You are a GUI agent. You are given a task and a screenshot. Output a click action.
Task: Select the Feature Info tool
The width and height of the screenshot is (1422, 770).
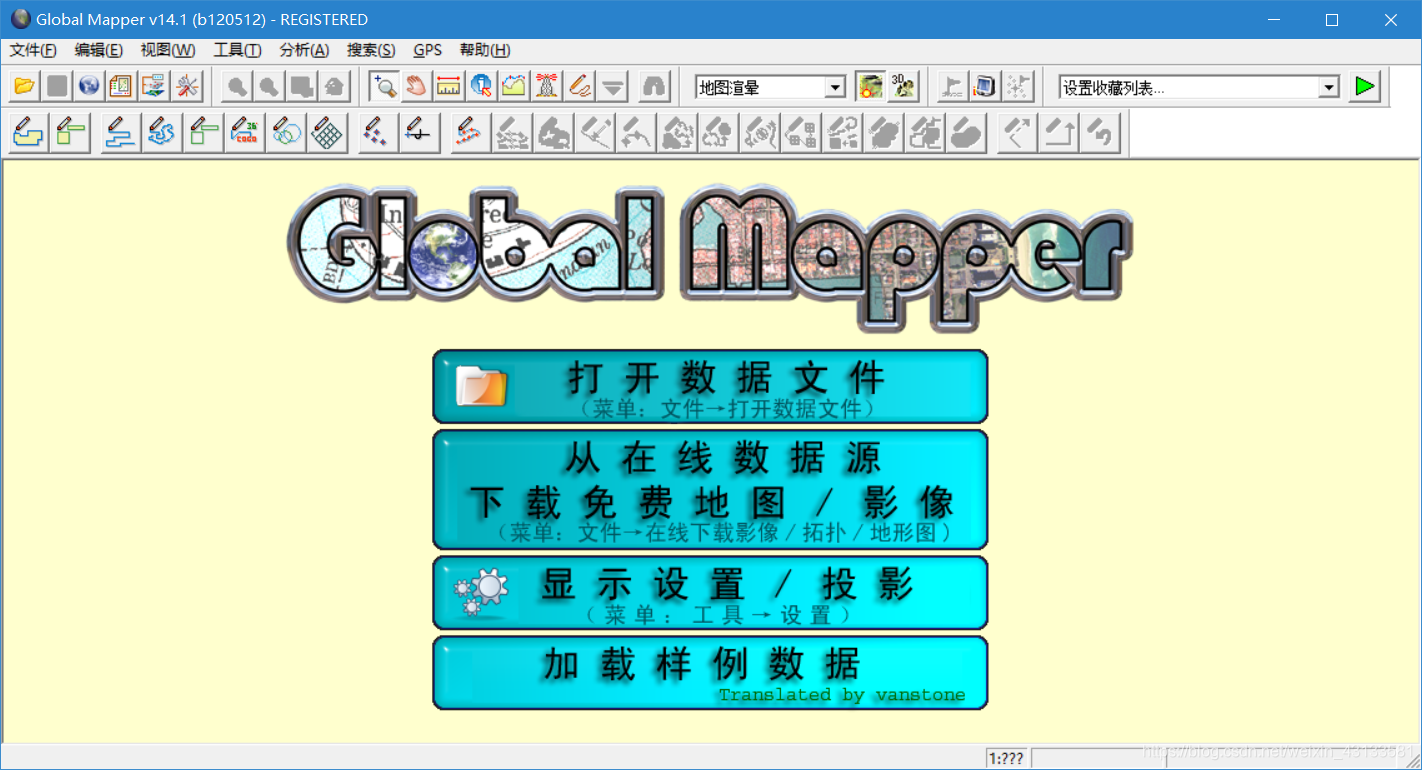point(481,86)
